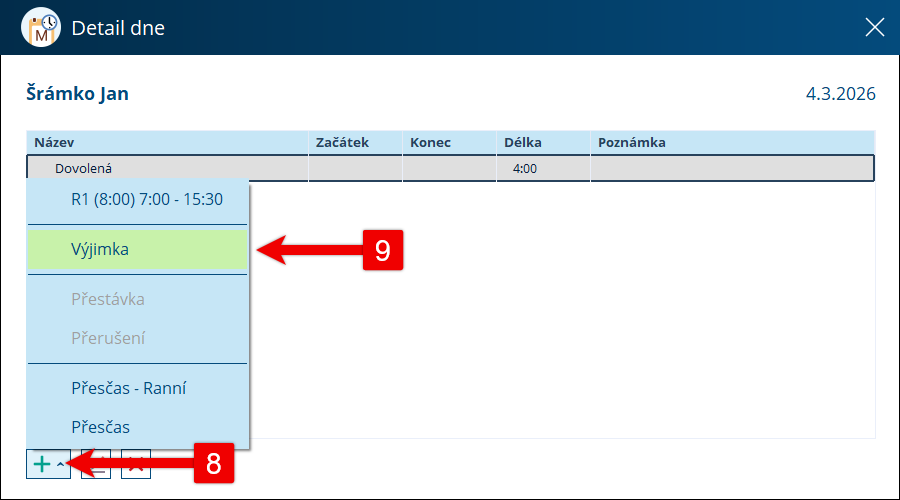Click the Délka column header
900x500 pixels.
[543, 142]
